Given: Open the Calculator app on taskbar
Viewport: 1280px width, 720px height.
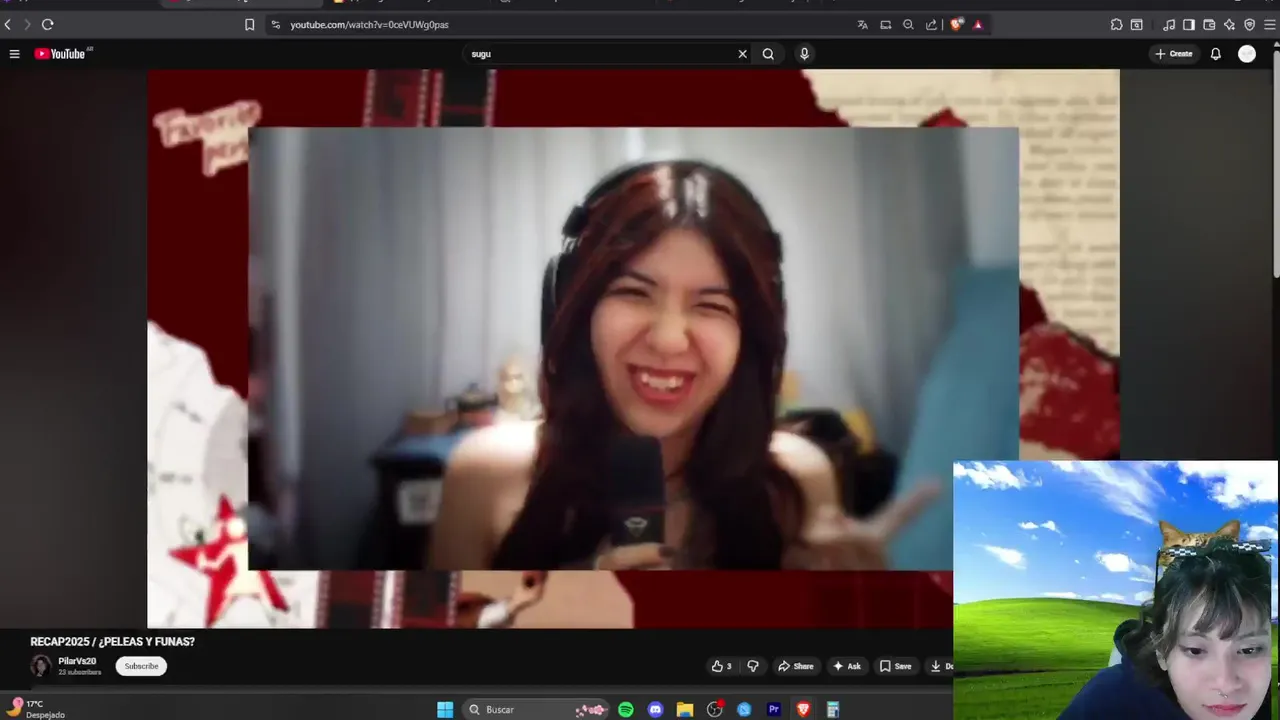Looking at the screenshot, I should tap(832, 709).
